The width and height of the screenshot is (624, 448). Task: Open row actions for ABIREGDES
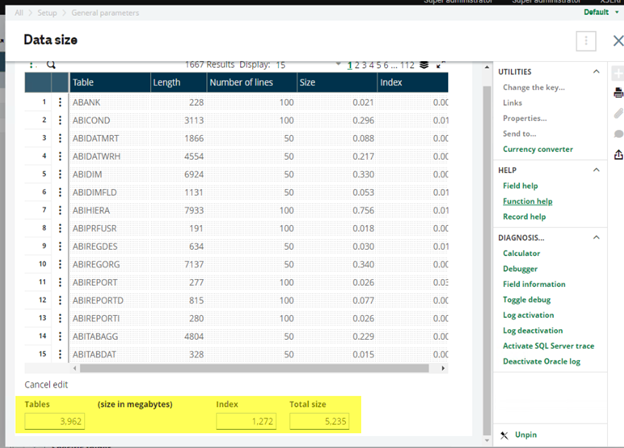[x=60, y=246]
